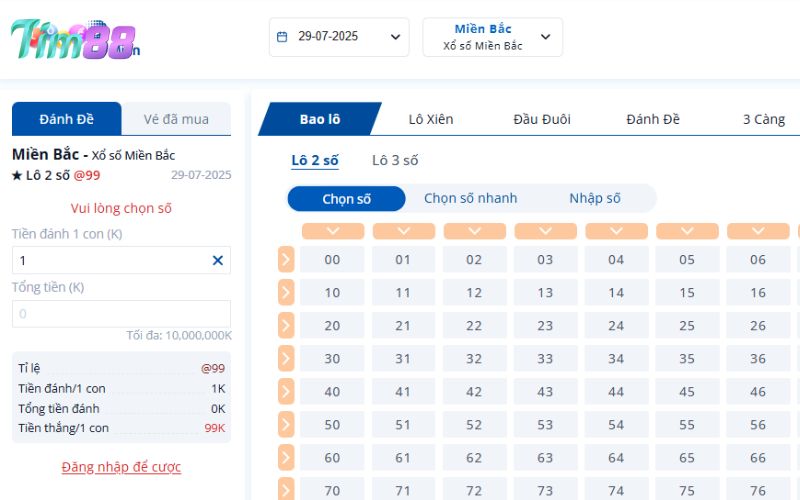
Task: Toggle number 22 in the grid
Action: click(474, 326)
